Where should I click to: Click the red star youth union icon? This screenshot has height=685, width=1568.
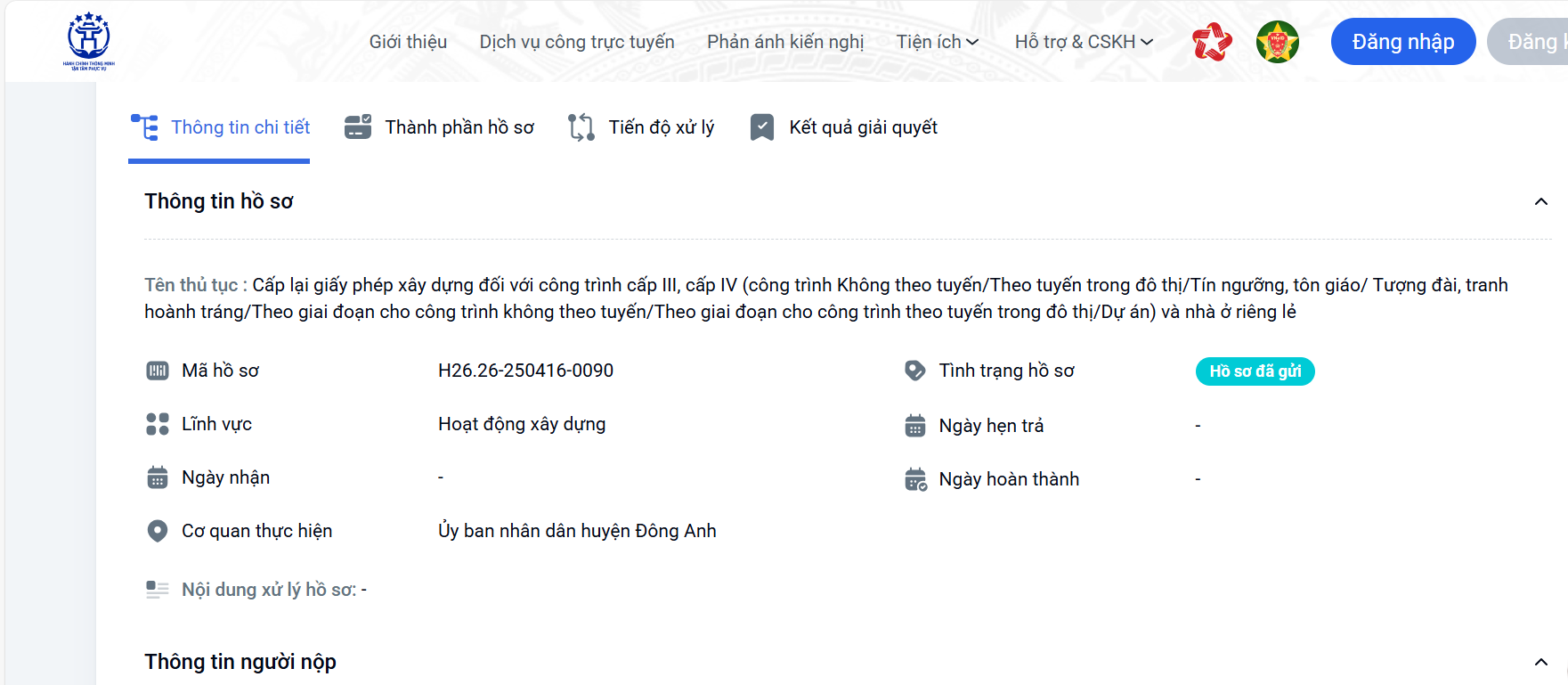[x=1212, y=42]
